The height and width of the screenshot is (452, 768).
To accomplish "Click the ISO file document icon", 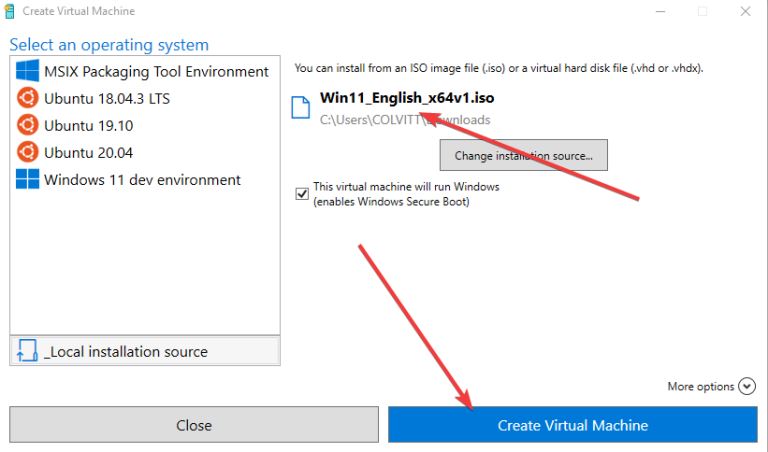I will coord(301,108).
